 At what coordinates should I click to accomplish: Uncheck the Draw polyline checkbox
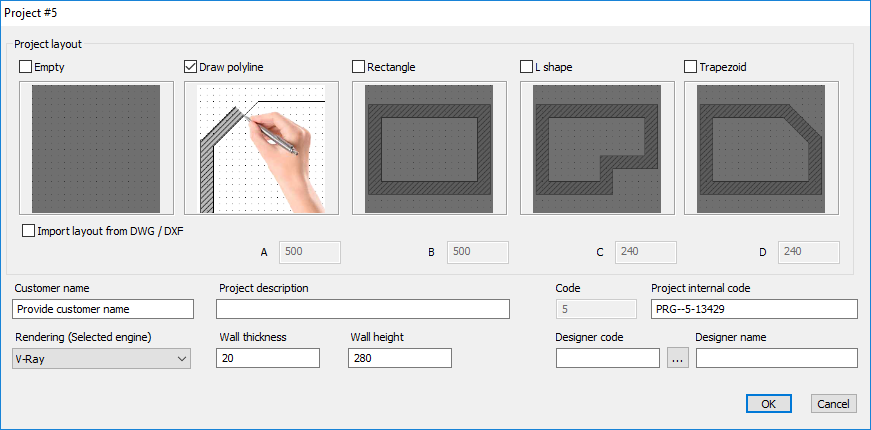191,67
